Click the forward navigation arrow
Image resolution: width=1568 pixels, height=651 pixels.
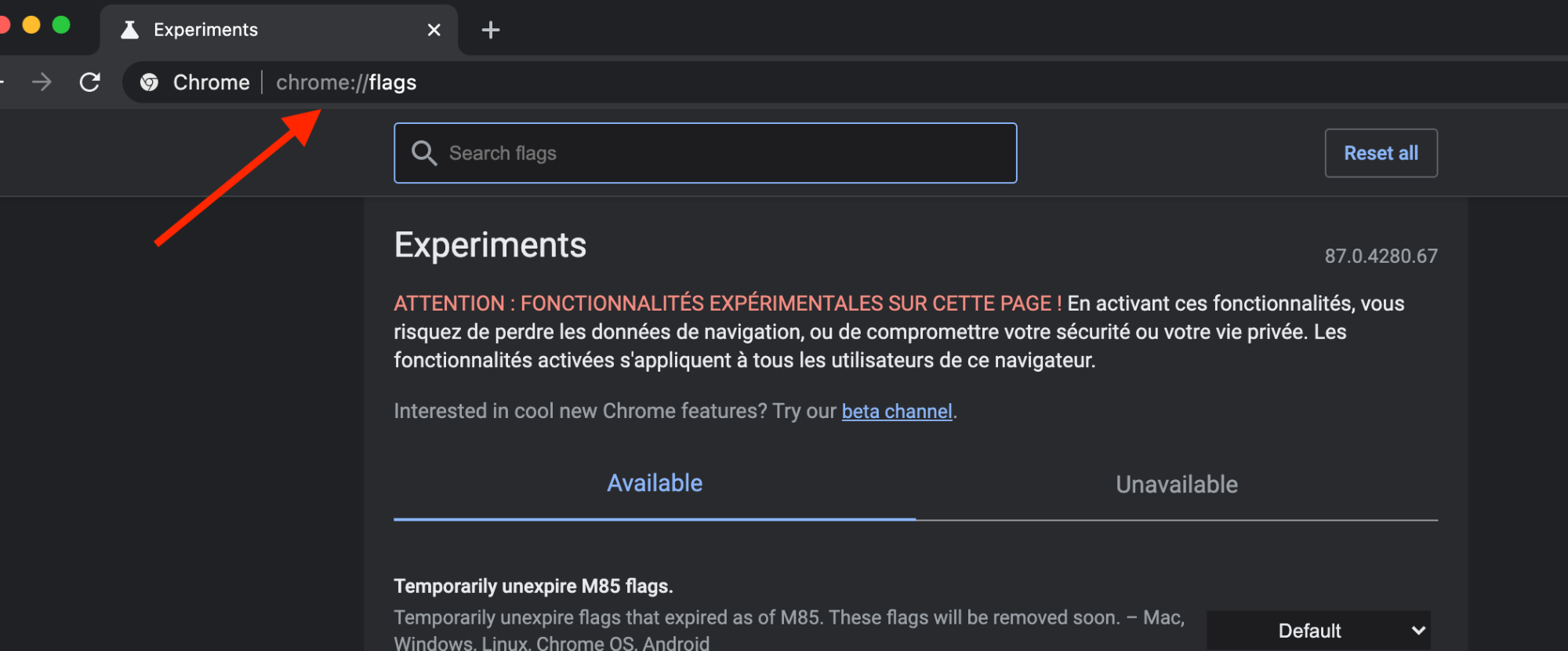pos(42,82)
